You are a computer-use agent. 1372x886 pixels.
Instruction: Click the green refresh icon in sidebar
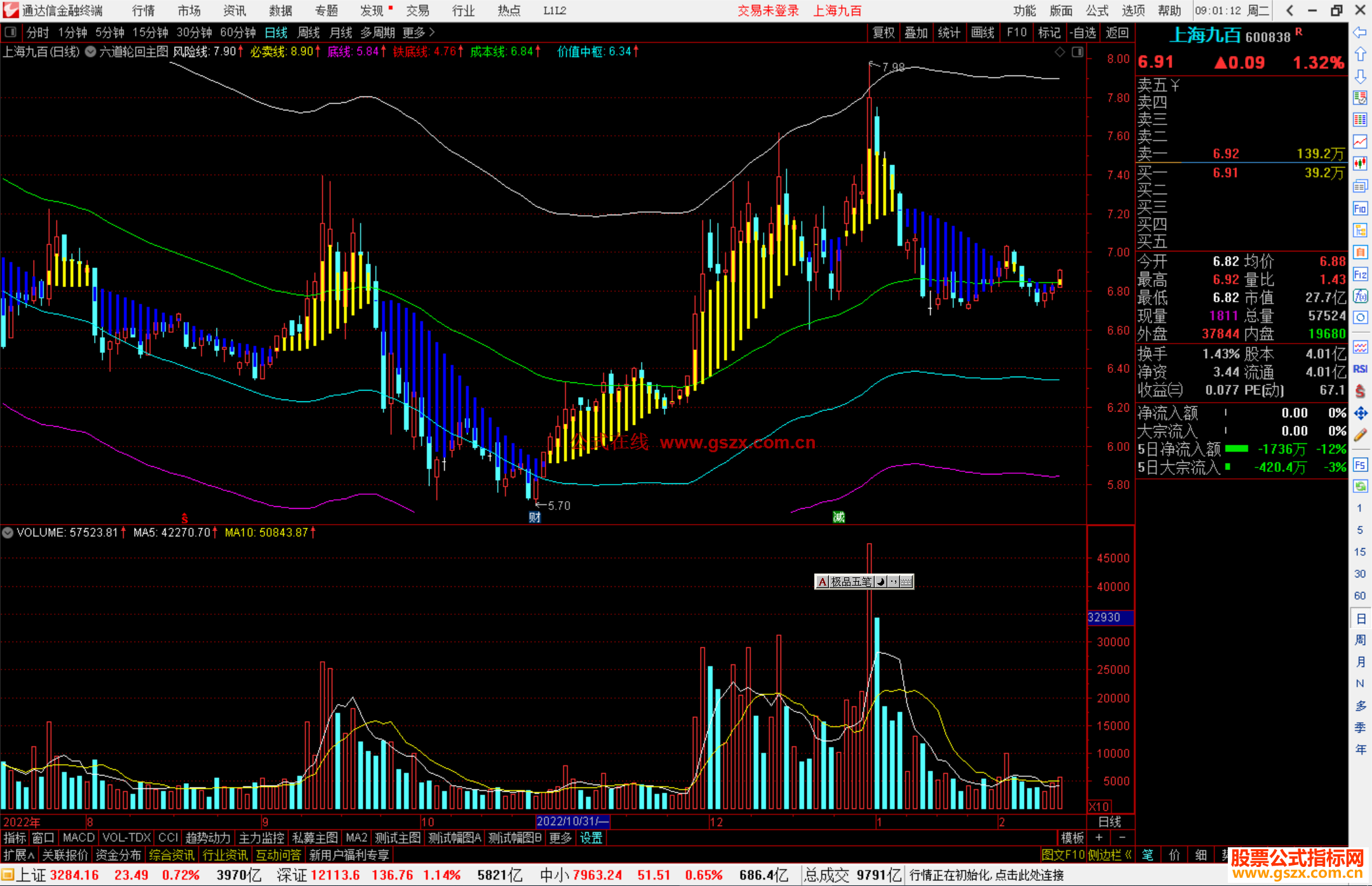(1360, 487)
